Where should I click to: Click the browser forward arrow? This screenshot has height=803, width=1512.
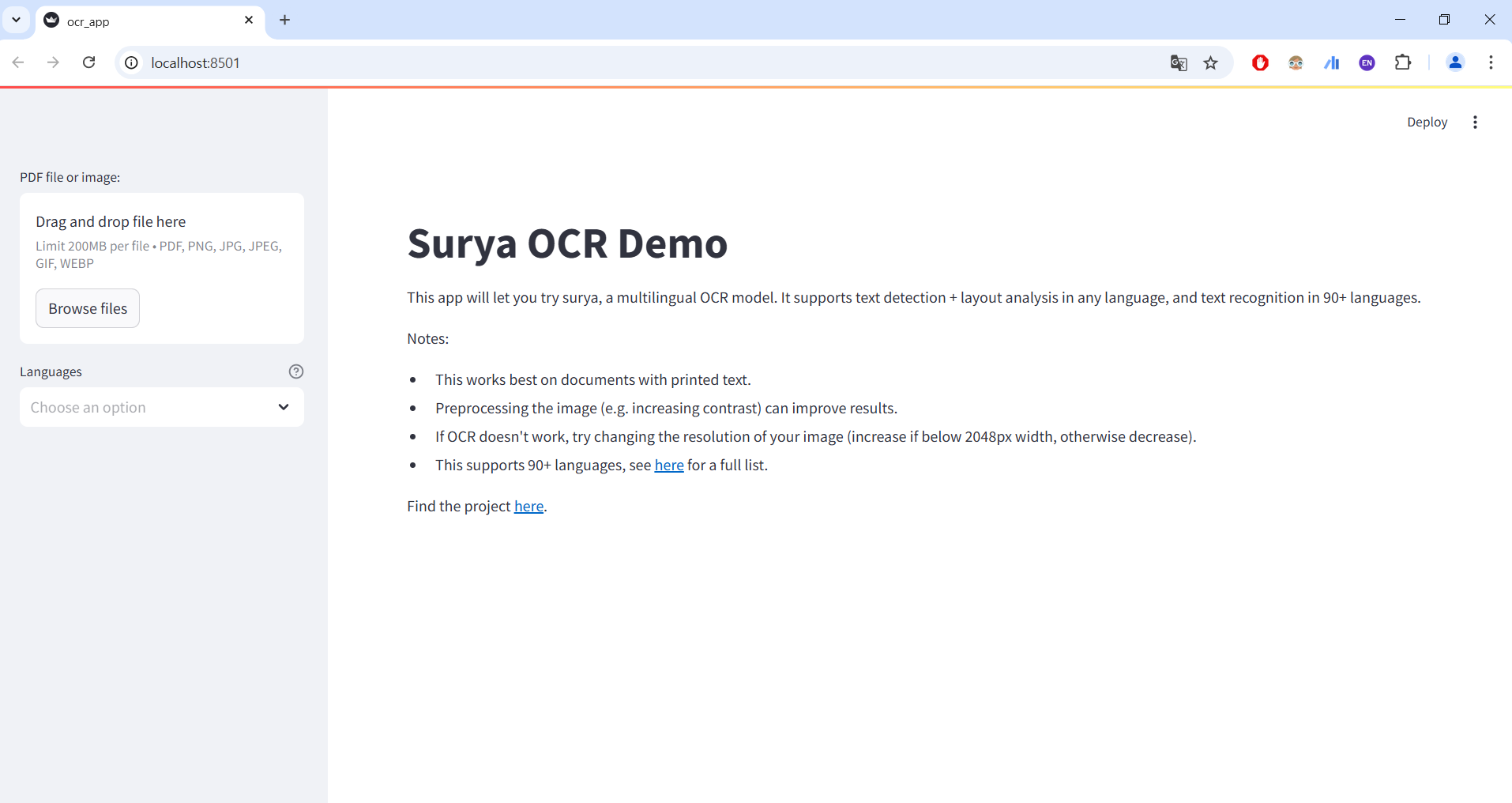tap(53, 62)
